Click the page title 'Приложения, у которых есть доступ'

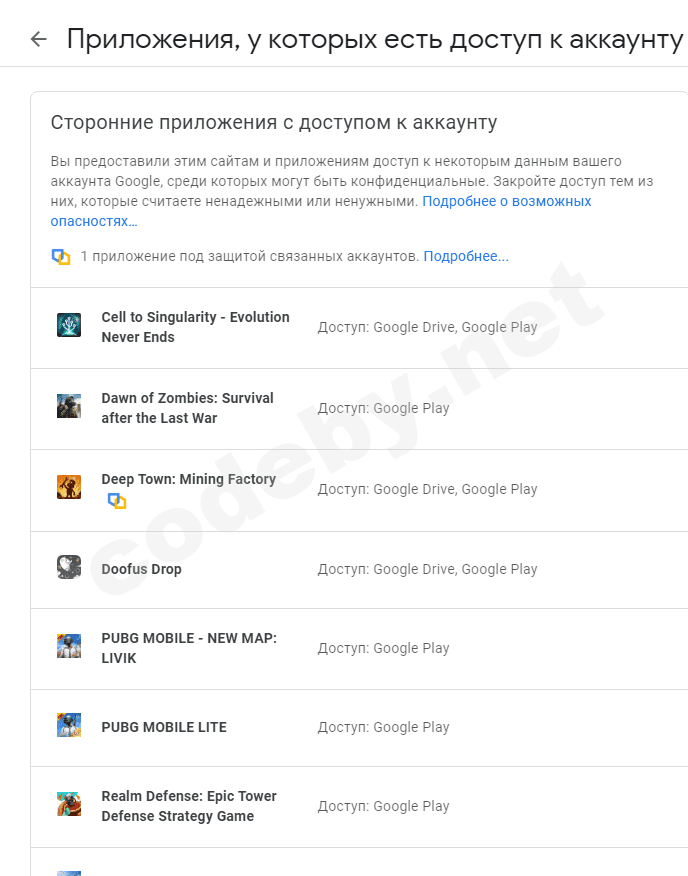(x=375, y=40)
